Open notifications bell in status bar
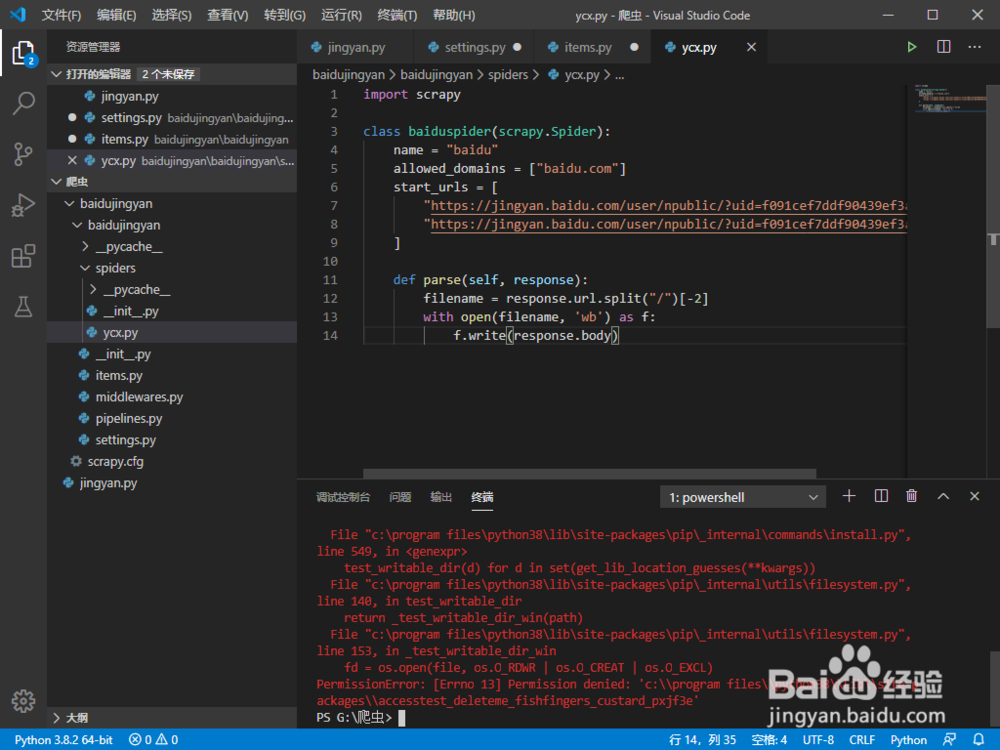 point(979,740)
